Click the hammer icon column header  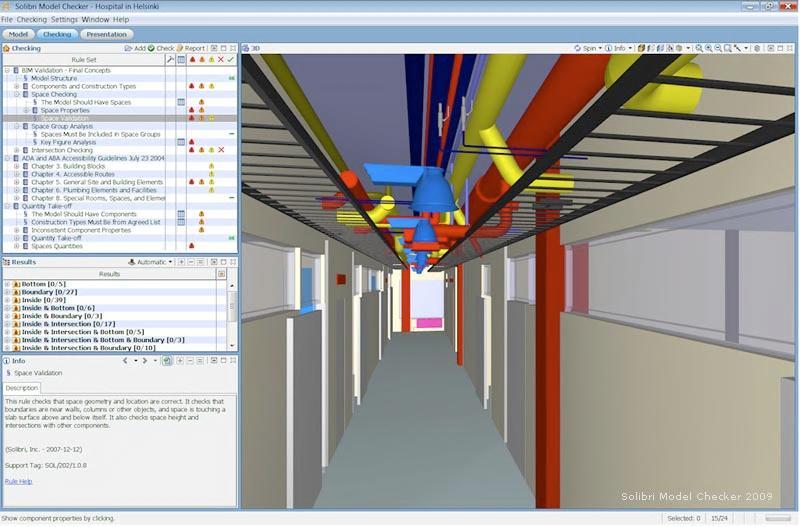[170, 60]
